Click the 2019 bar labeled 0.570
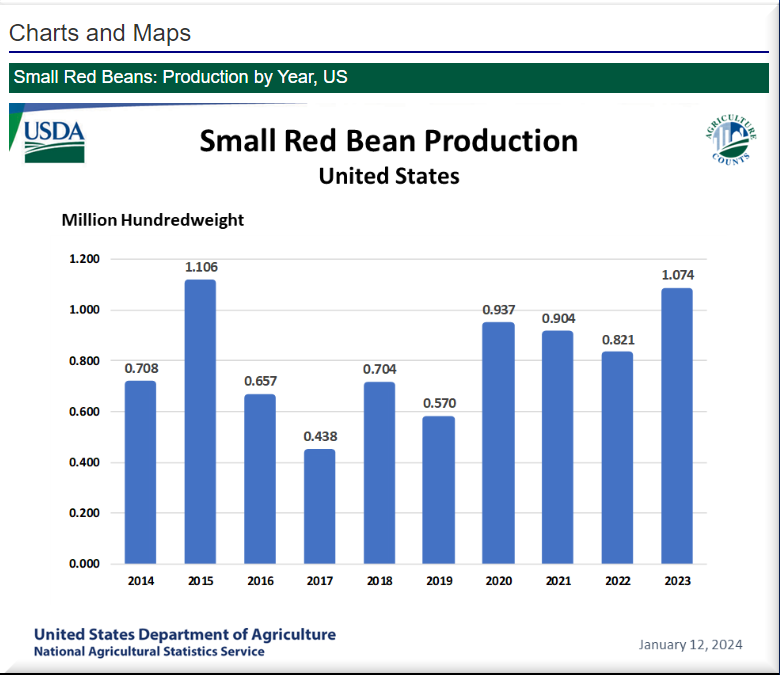Screen dimensions: 780x675 (x=438, y=489)
